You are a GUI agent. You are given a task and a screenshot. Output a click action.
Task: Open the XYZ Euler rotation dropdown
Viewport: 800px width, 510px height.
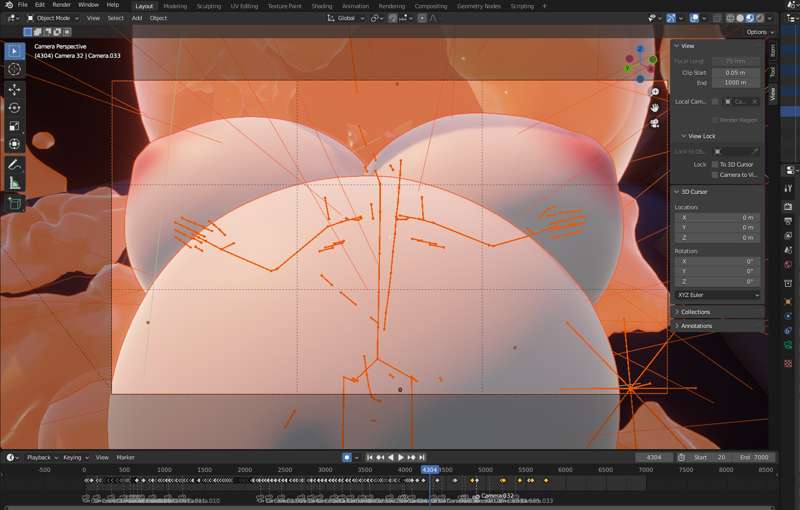(717, 295)
